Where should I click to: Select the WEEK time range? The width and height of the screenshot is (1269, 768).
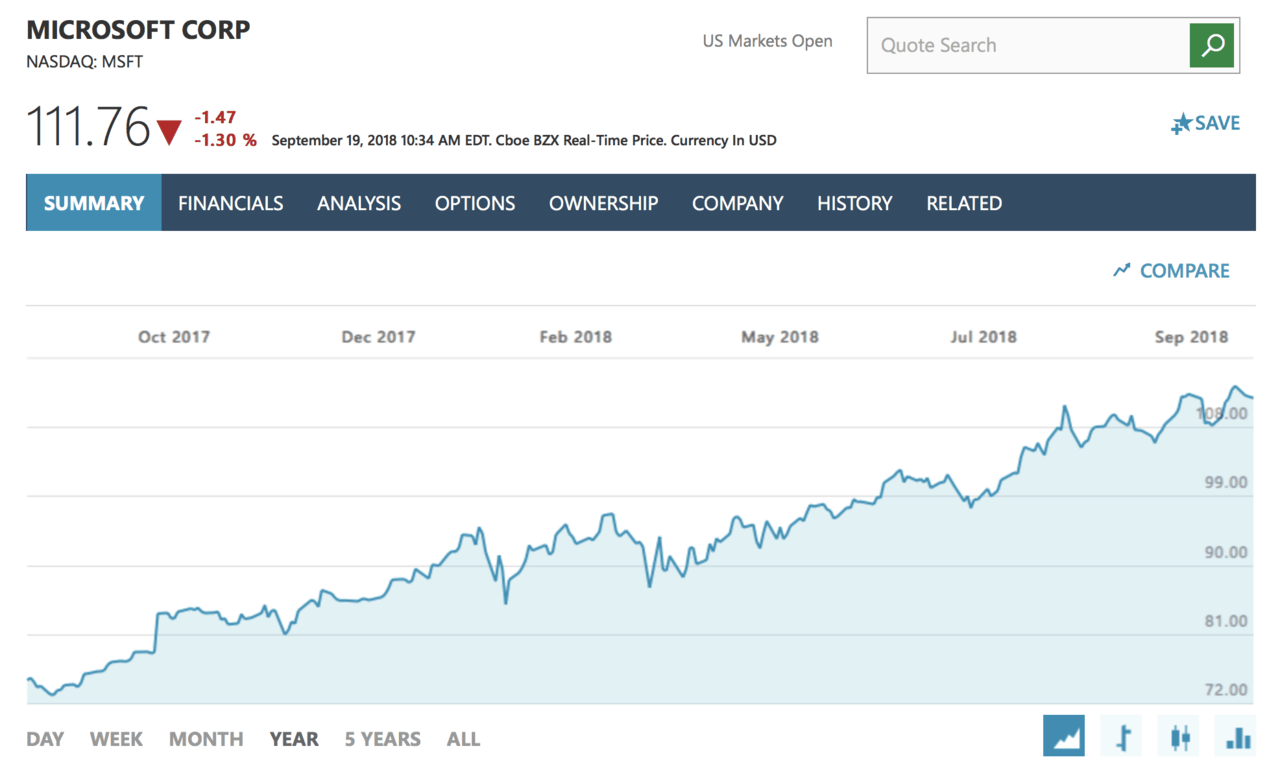point(116,738)
